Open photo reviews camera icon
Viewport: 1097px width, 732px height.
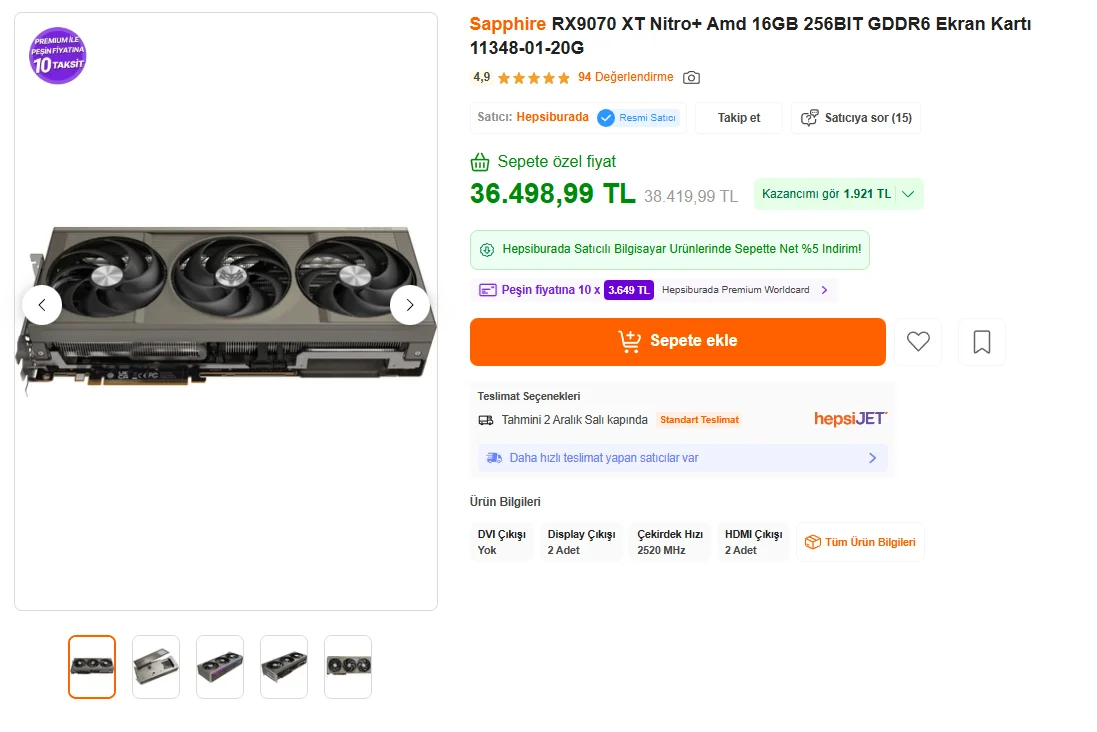[691, 77]
